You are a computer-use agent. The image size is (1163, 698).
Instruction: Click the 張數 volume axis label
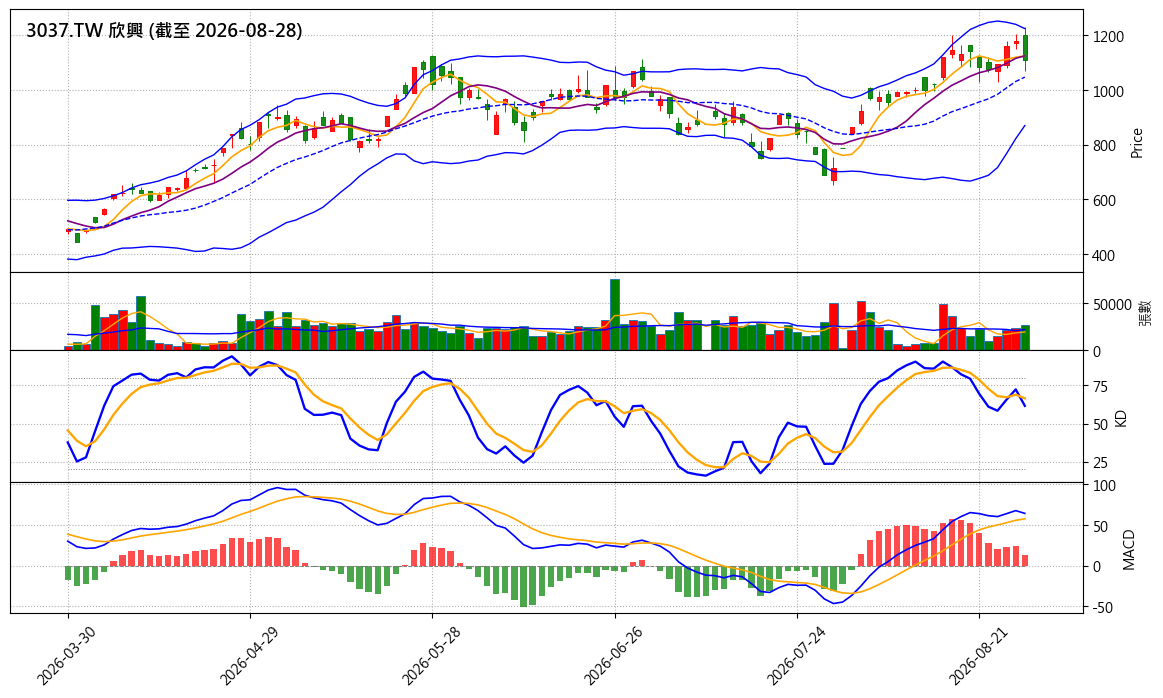coord(1146,312)
